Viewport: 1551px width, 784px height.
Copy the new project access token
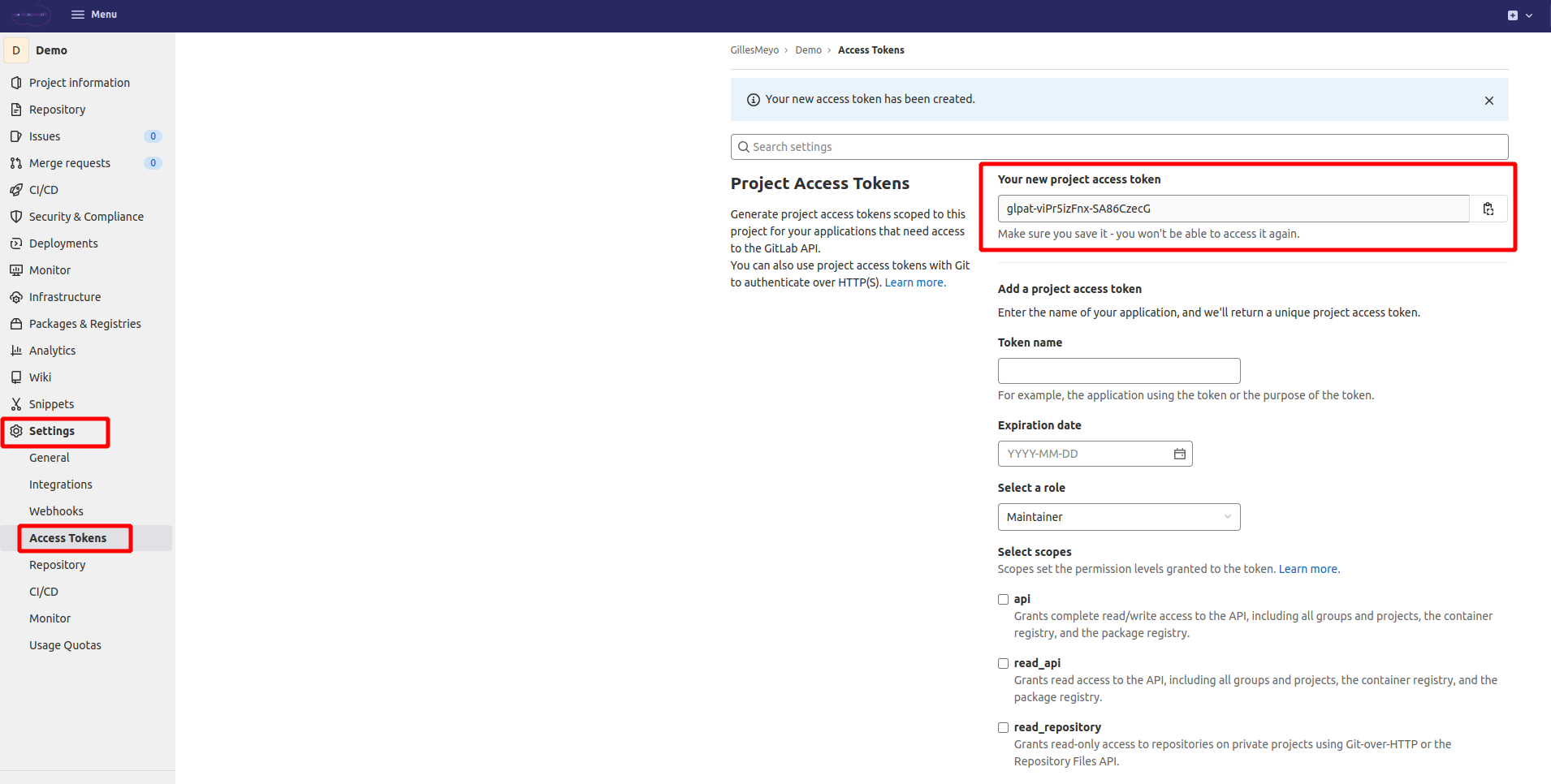click(1488, 209)
